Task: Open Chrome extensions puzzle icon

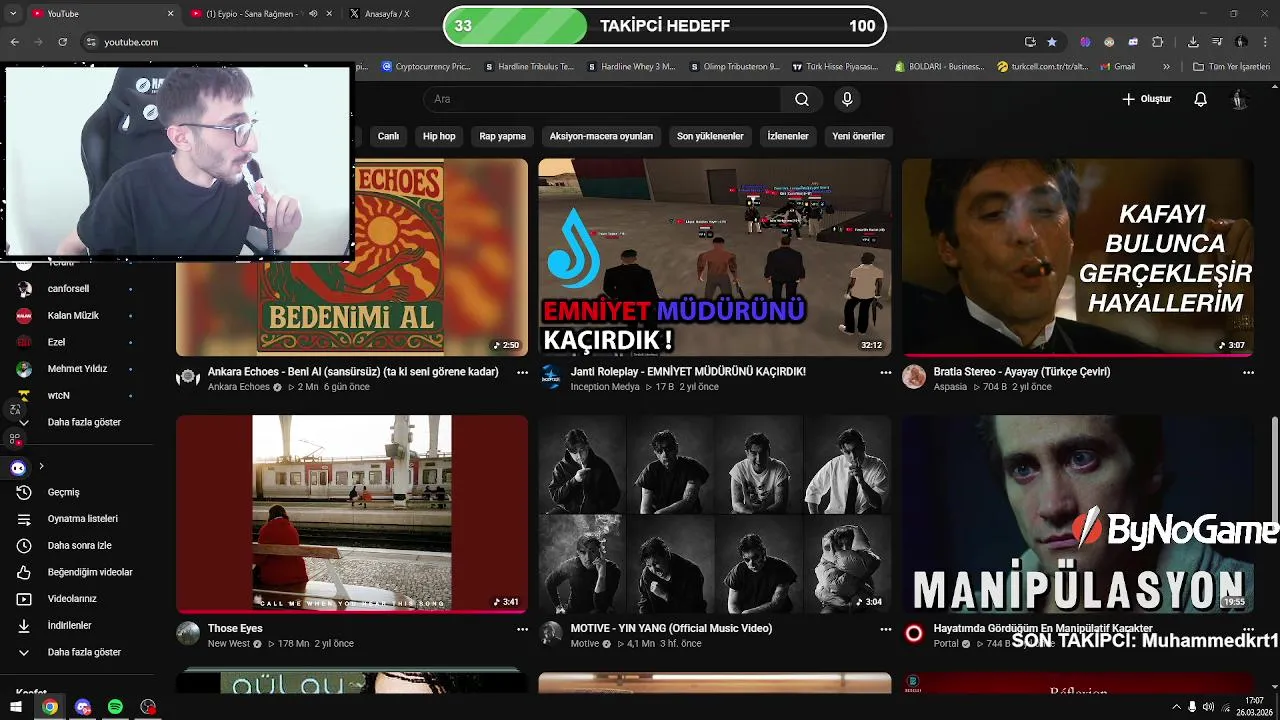Action: (1158, 42)
